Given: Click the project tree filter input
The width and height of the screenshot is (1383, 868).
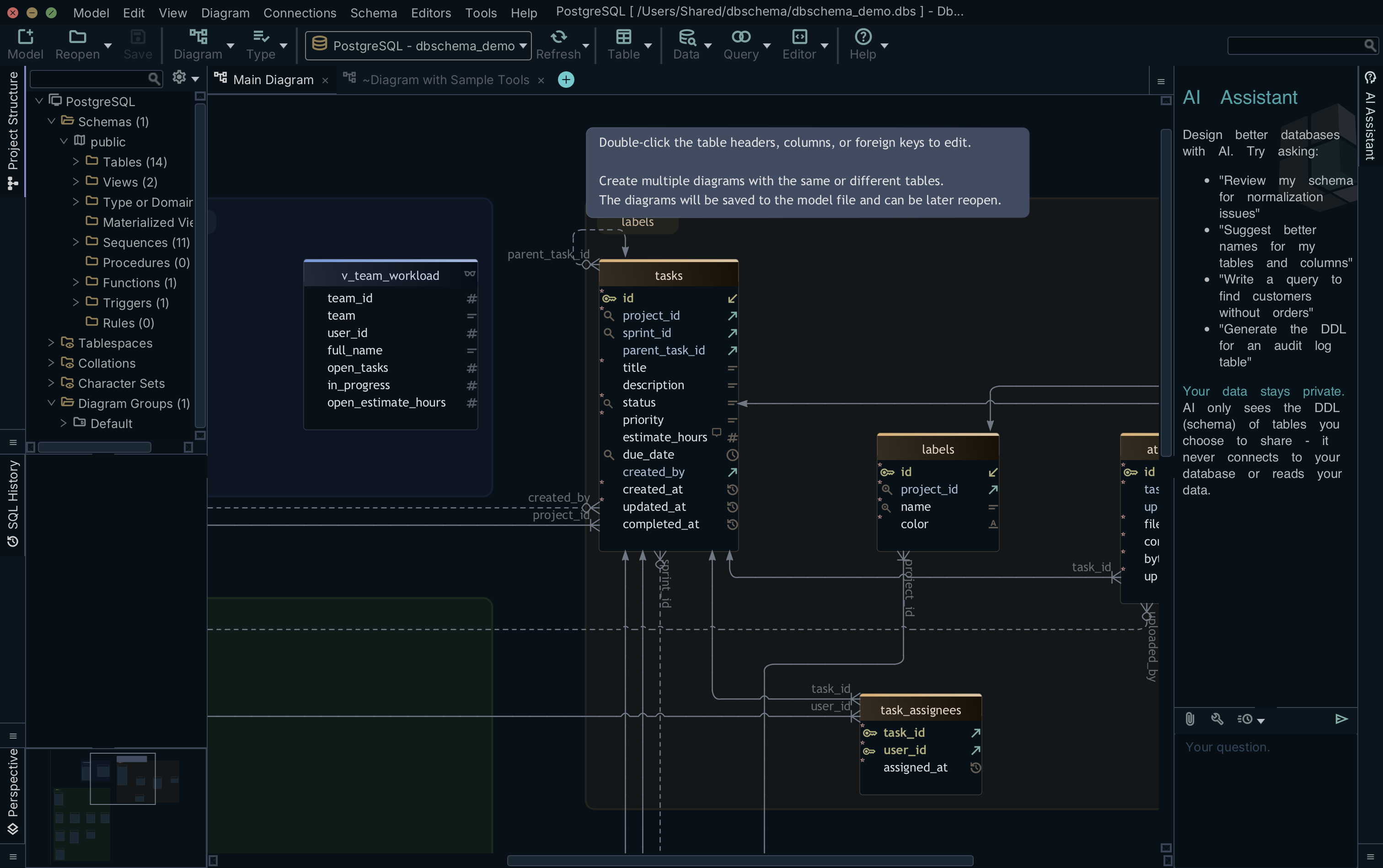Looking at the screenshot, I should click(x=89, y=79).
